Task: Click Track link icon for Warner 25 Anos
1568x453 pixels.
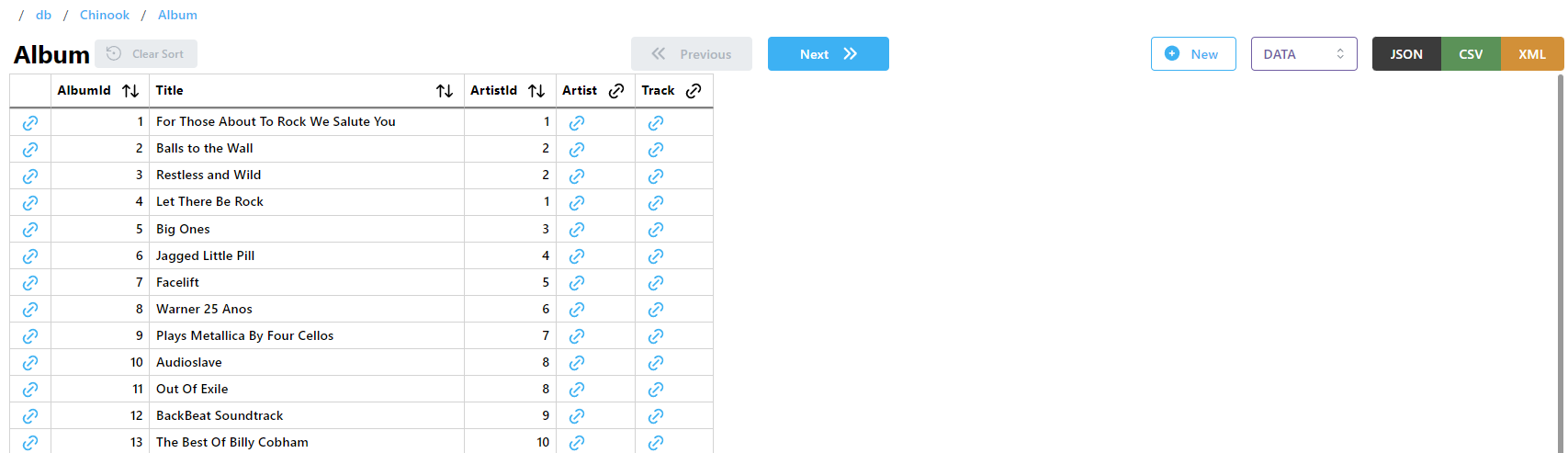Action: (x=656, y=309)
